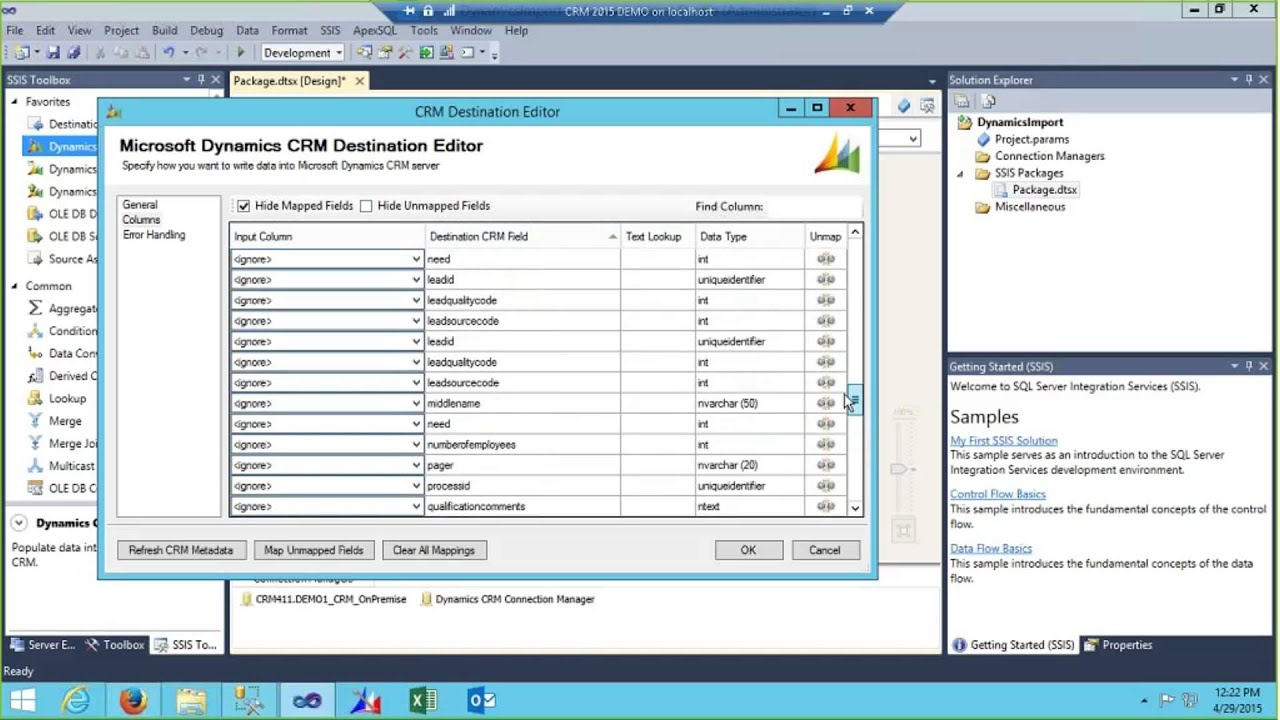Open the SSIS menu
1280x720 pixels.
[329, 31]
